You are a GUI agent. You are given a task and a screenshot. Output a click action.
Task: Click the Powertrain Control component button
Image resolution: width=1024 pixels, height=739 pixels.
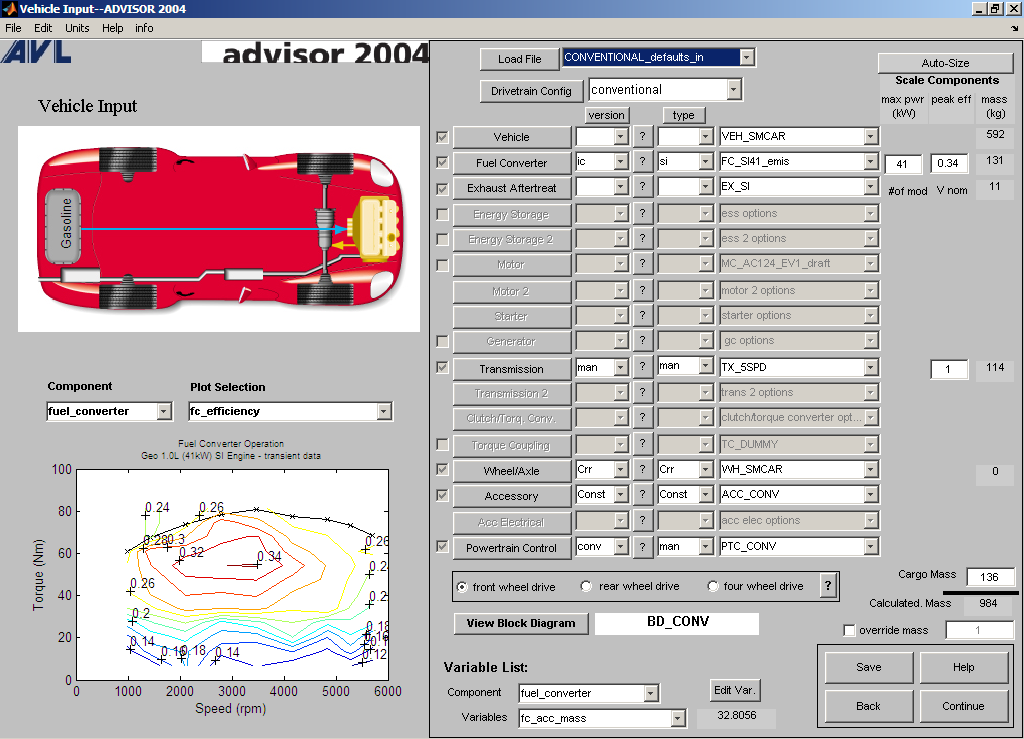pos(511,548)
